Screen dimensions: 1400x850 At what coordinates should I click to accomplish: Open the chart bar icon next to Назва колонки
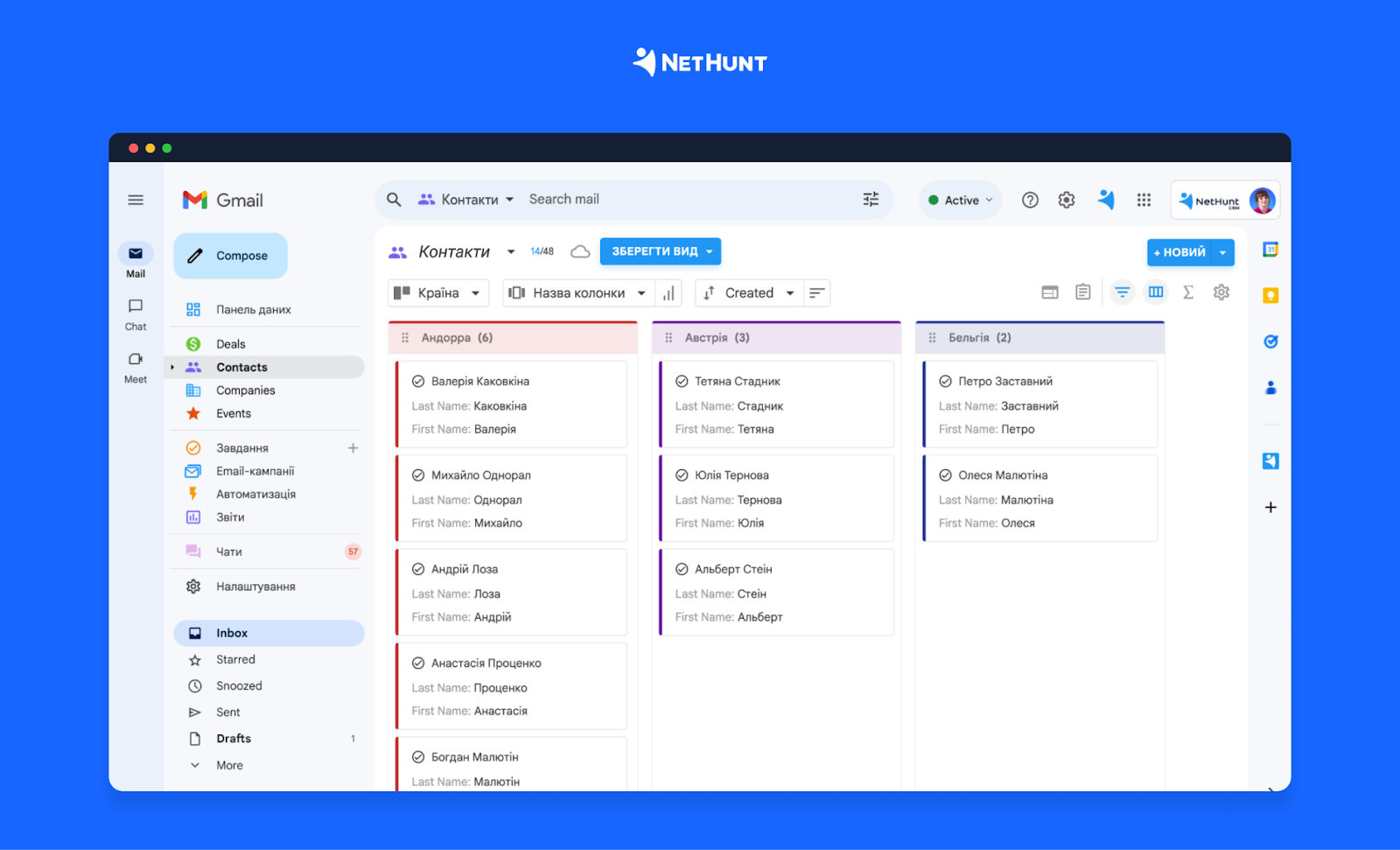click(668, 293)
